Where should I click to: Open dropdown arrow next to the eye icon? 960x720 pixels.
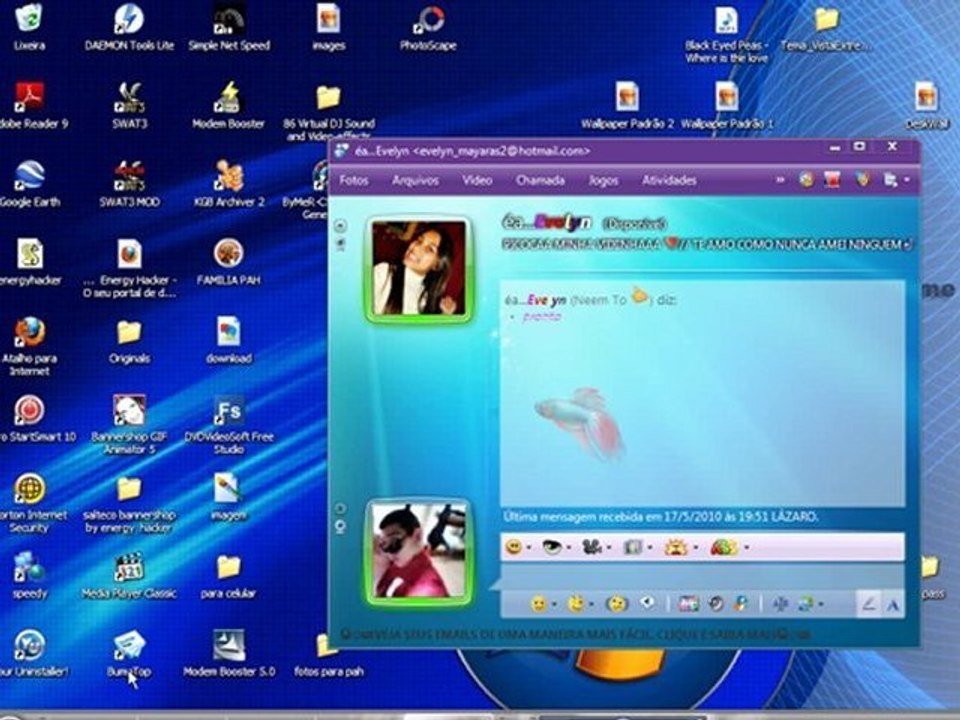[x=569, y=547]
